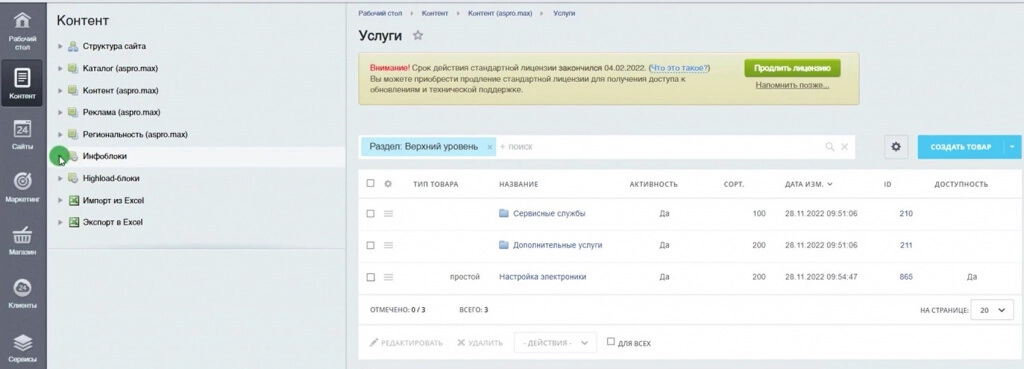
Task: Check the Дополнительные услуги row checkbox
Action: 370,245
